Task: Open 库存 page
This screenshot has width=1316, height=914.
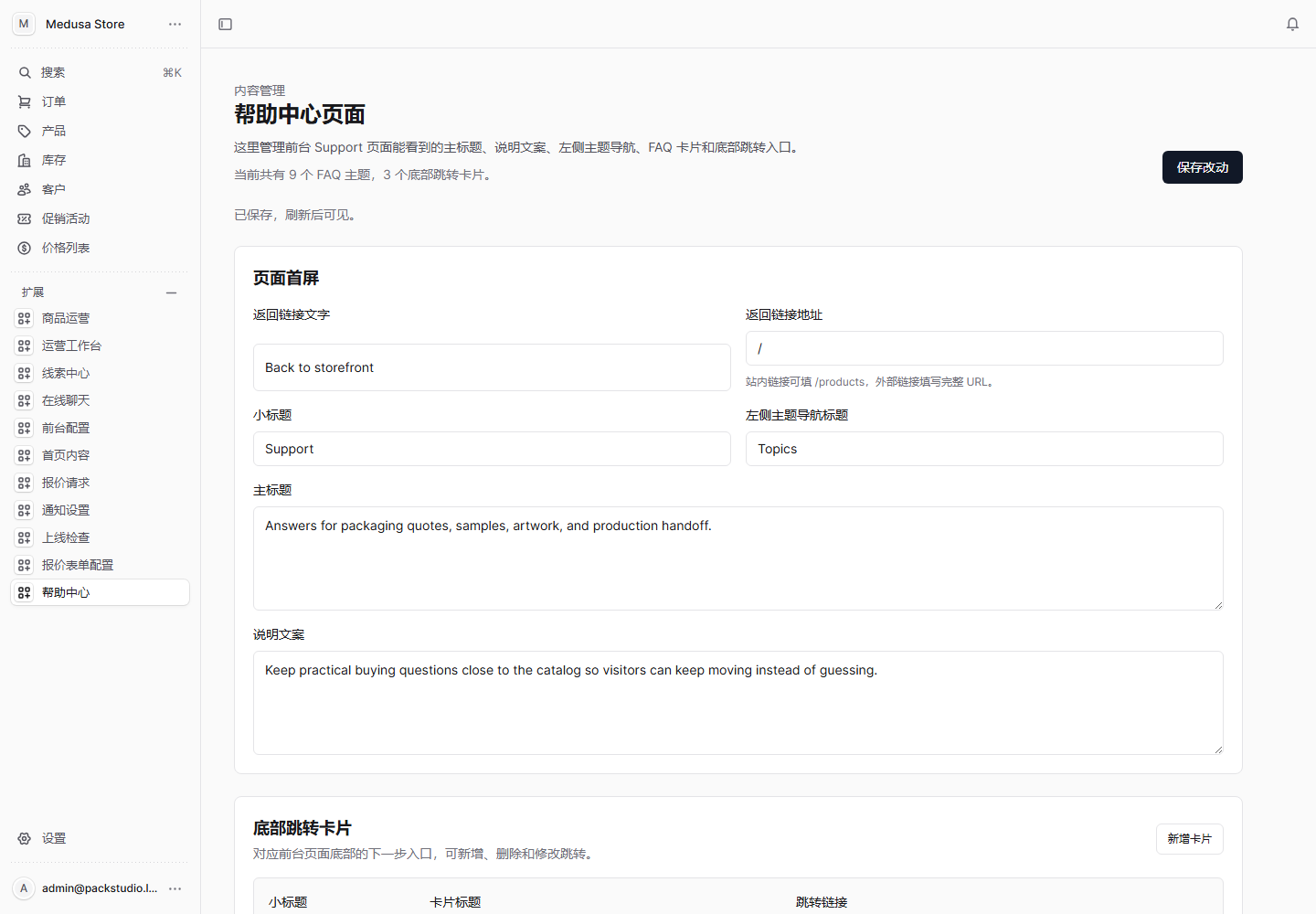Action: point(101,160)
